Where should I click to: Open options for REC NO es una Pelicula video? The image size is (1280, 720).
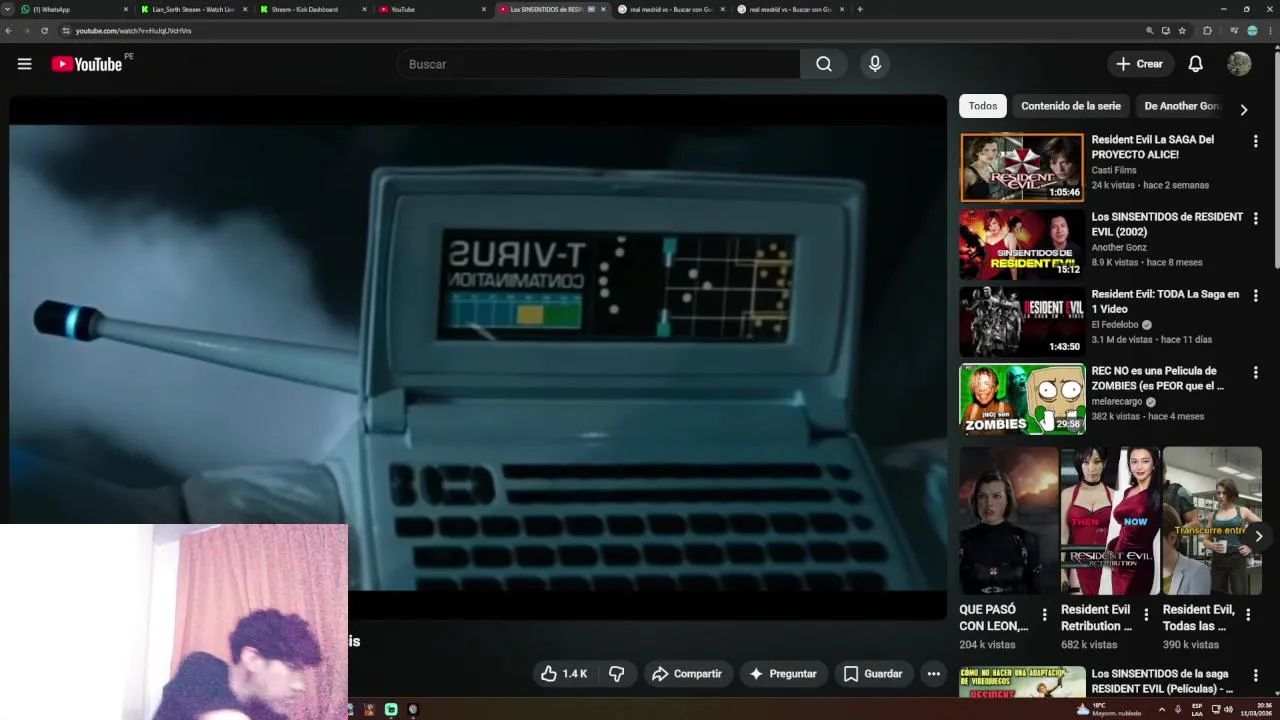pyautogui.click(x=1256, y=372)
